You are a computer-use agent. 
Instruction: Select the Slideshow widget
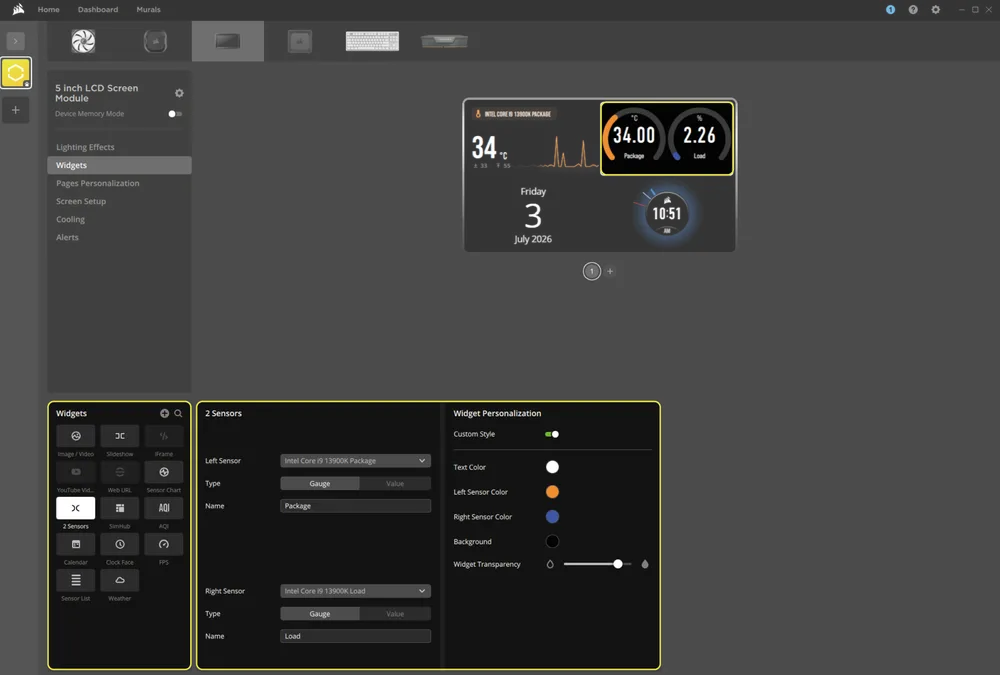point(119,436)
